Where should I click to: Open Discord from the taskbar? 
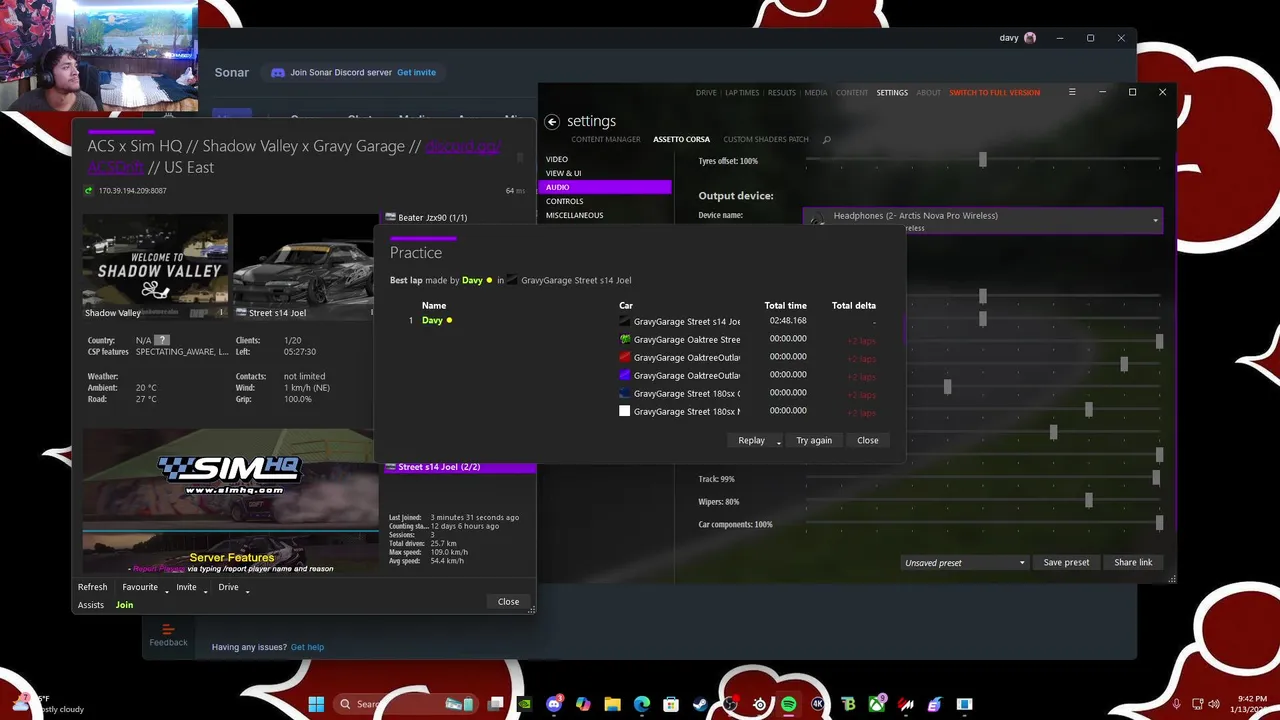point(554,704)
